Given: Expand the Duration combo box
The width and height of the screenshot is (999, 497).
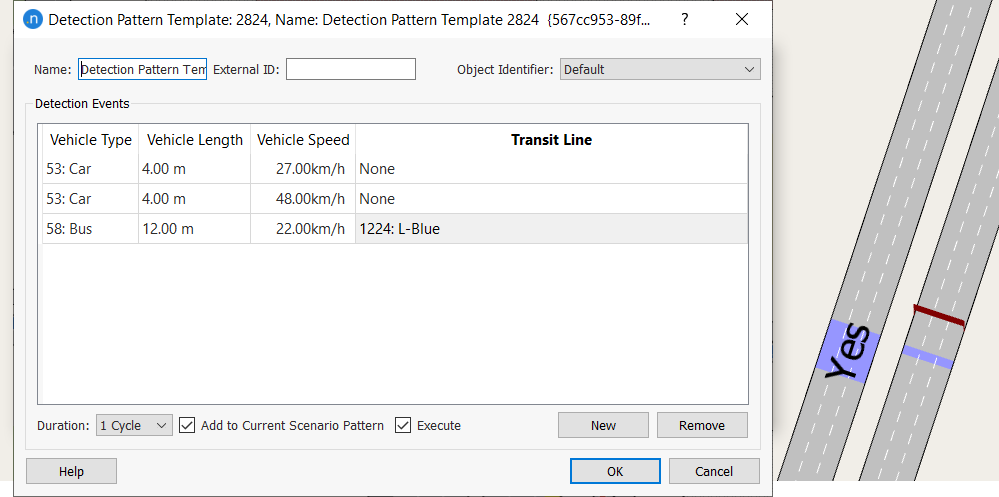Looking at the screenshot, I should [134, 425].
